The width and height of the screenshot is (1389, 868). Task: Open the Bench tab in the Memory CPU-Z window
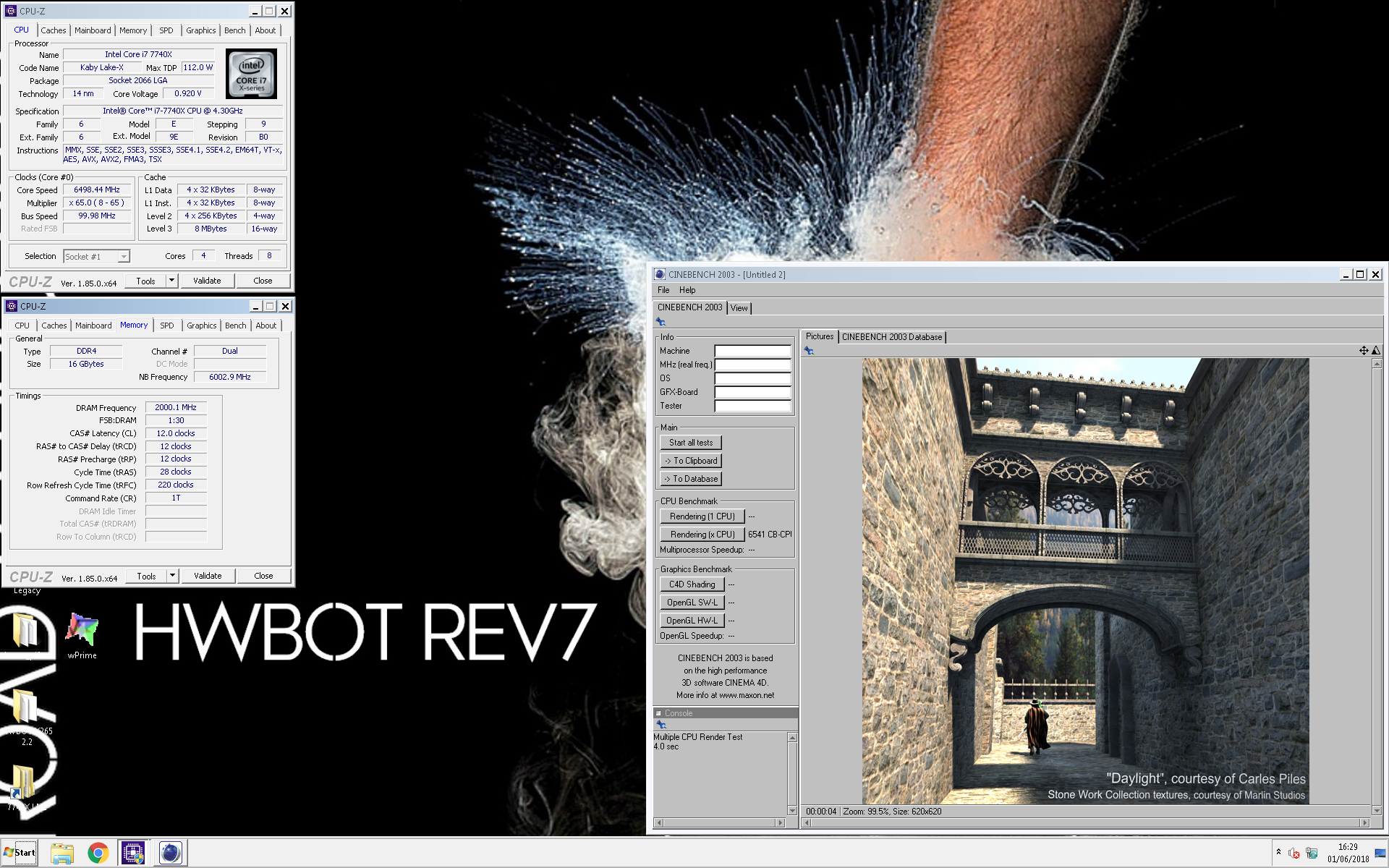[x=236, y=325]
